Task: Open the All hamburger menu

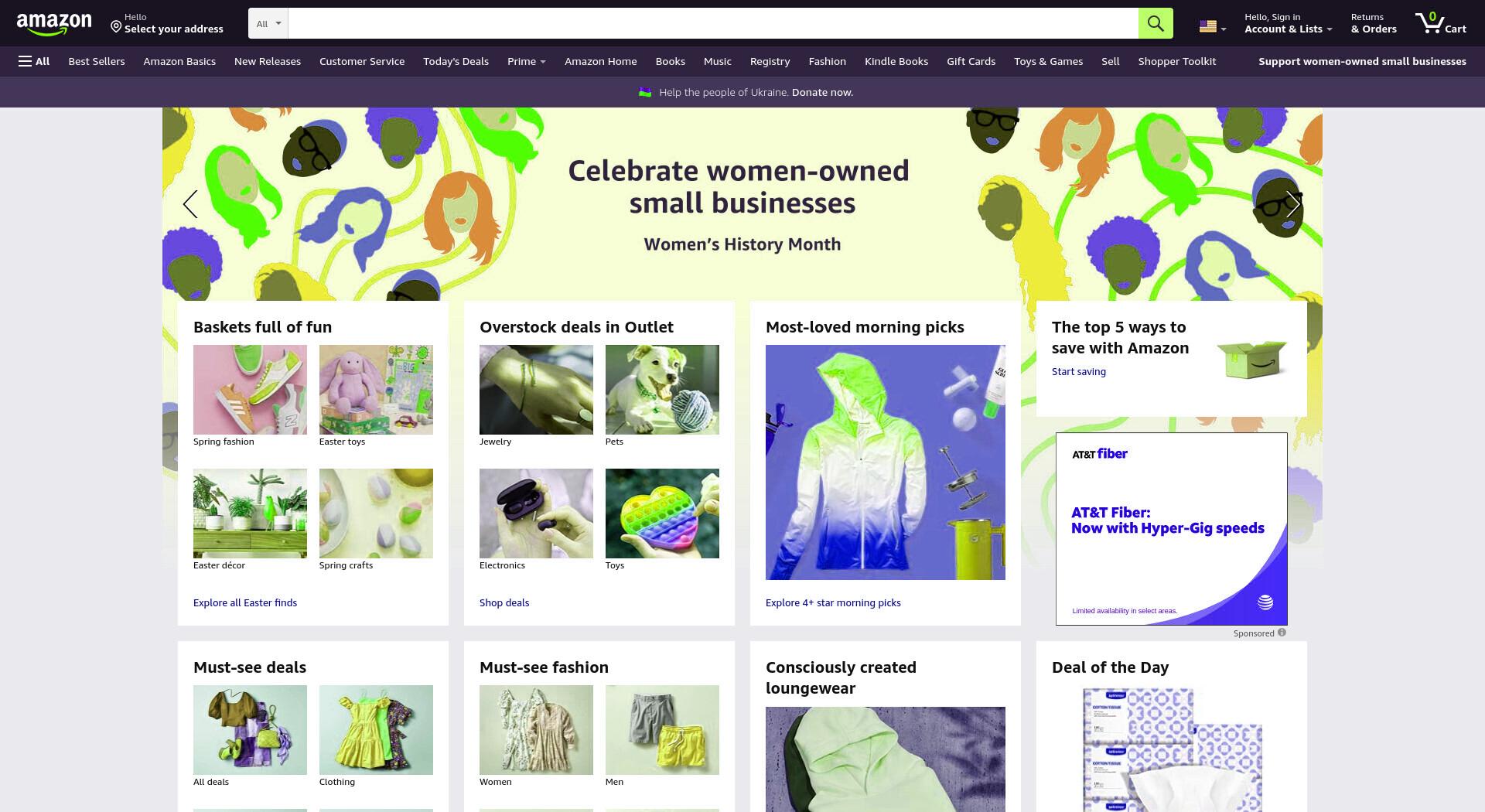Action: click(34, 61)
